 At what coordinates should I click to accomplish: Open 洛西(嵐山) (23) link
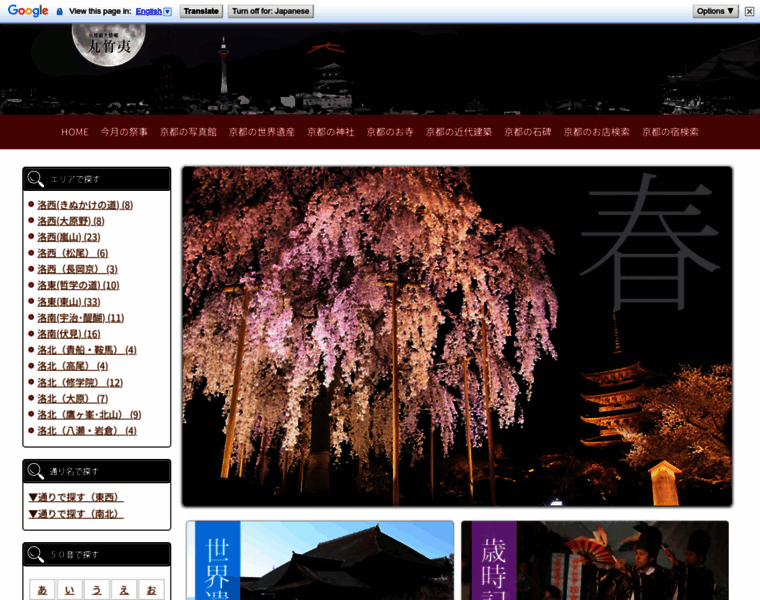click(69, 237)
